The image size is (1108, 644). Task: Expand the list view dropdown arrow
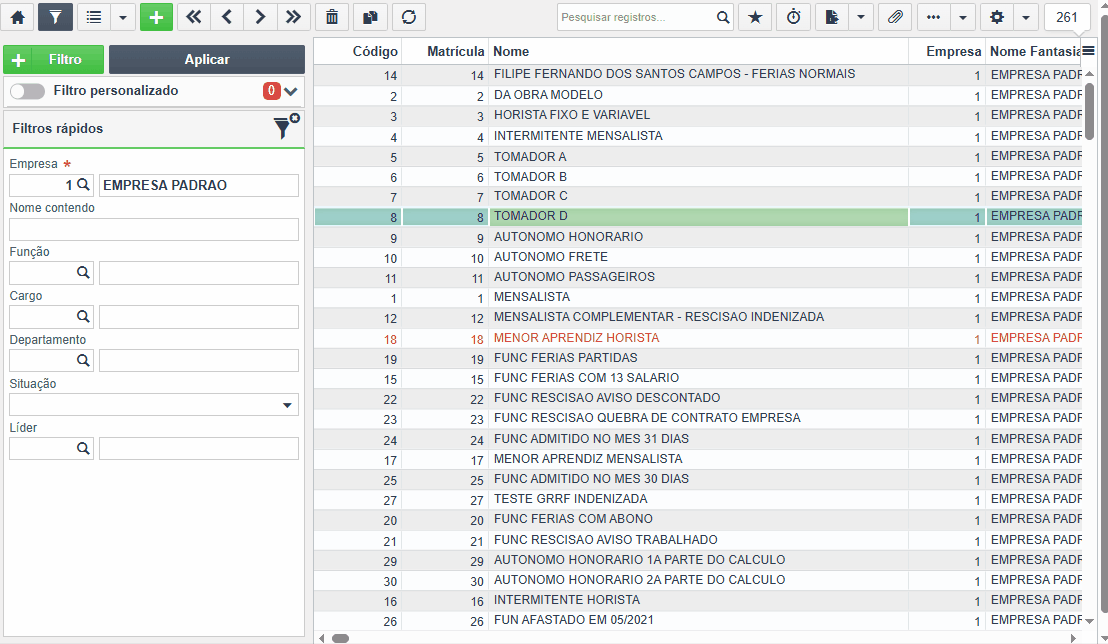click(x=123, y=17)
